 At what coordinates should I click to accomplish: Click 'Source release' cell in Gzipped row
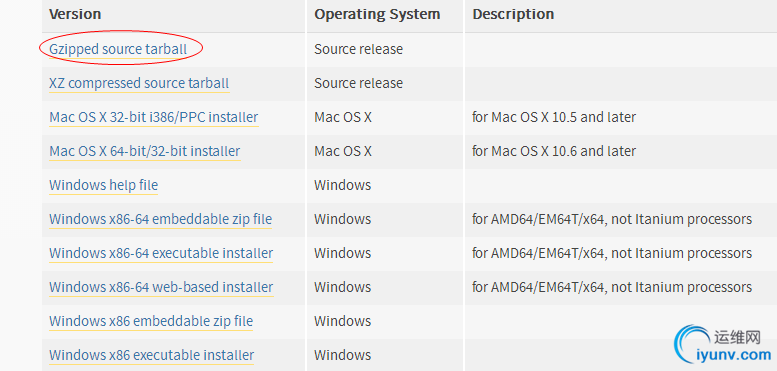(x=358, y=50)
